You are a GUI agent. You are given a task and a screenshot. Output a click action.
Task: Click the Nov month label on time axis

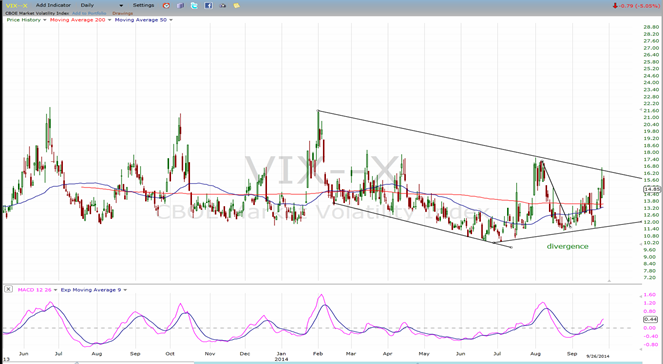210,353
